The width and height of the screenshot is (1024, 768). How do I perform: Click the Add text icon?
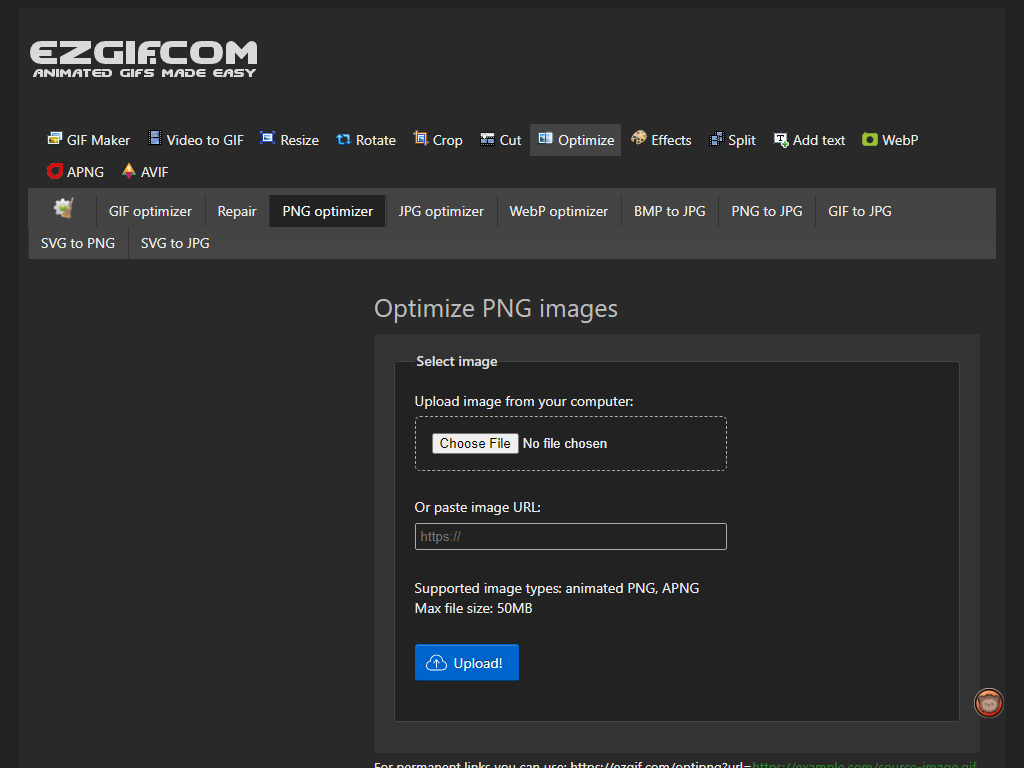click(x=781, y=140)
